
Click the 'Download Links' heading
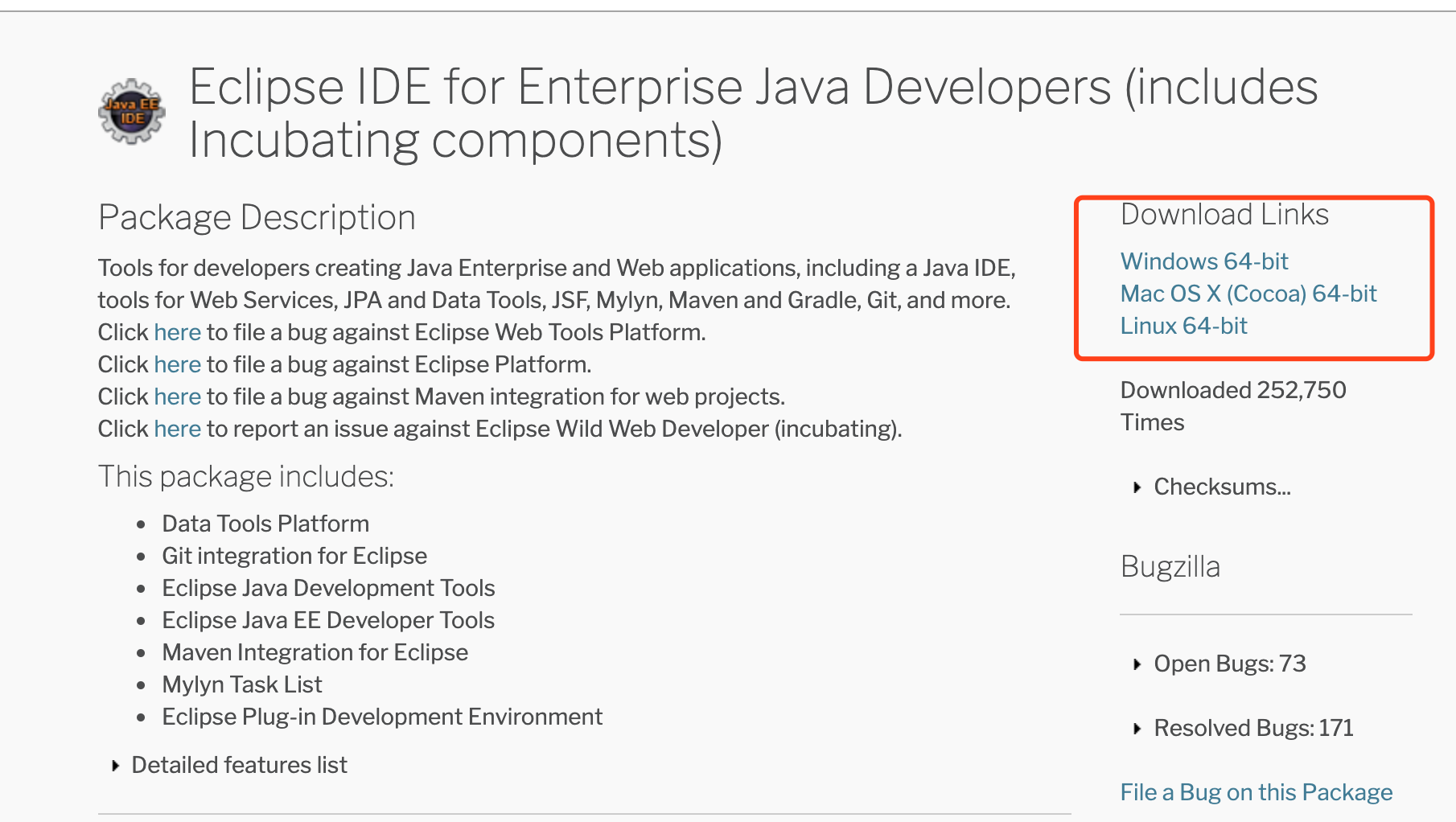1224,215
